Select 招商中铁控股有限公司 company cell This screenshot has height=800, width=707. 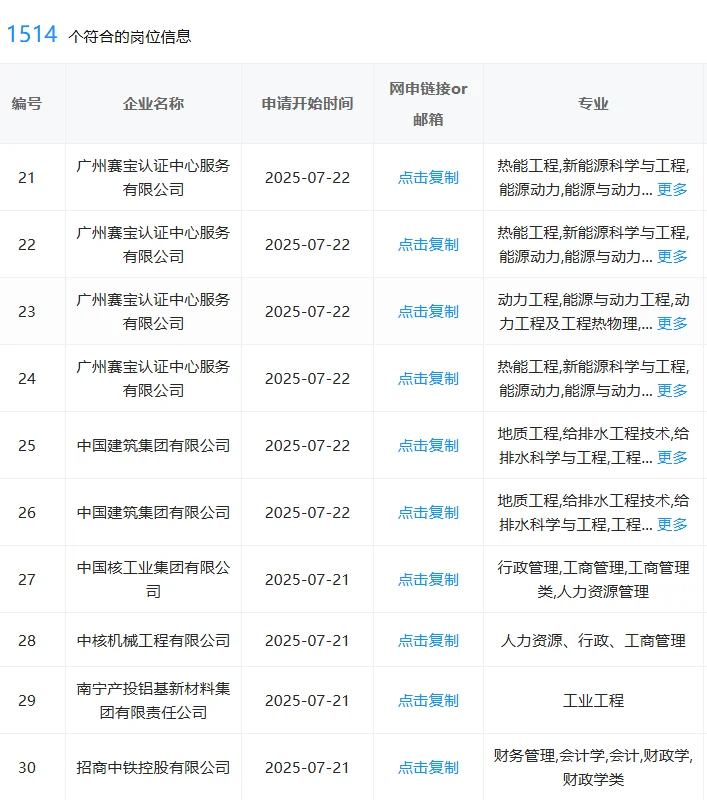click(153, 767)
